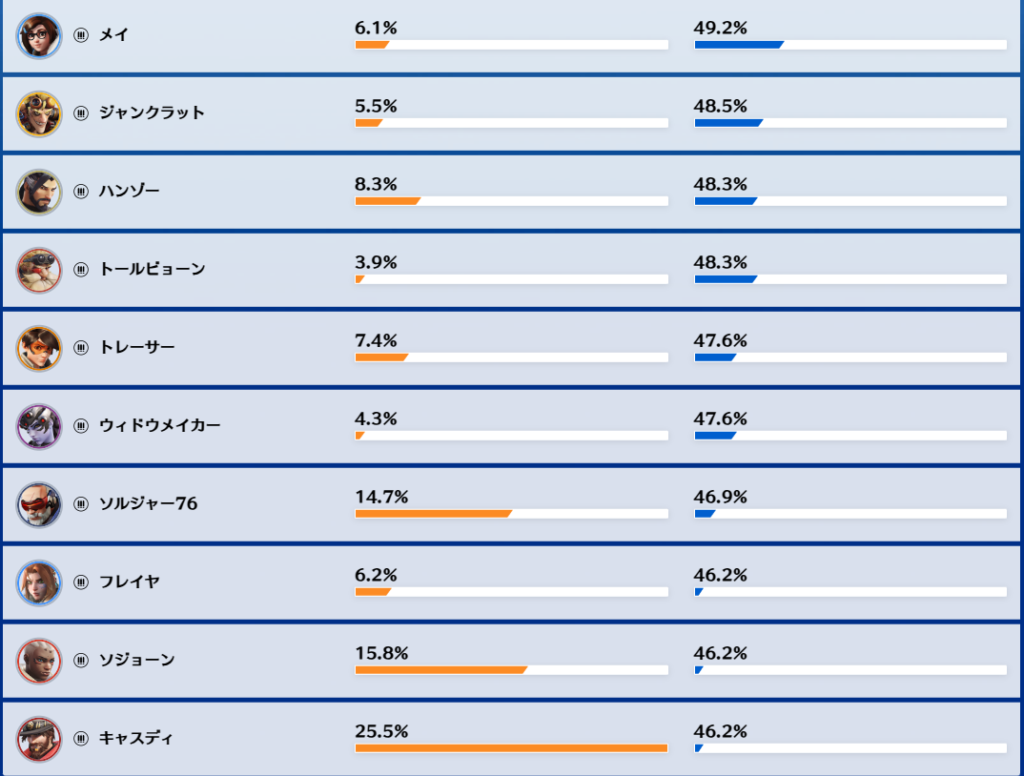Screen dimensions: 1024x776
Task: Open the ジャンクラット hero name link
Action: click(x=152, y=113)
